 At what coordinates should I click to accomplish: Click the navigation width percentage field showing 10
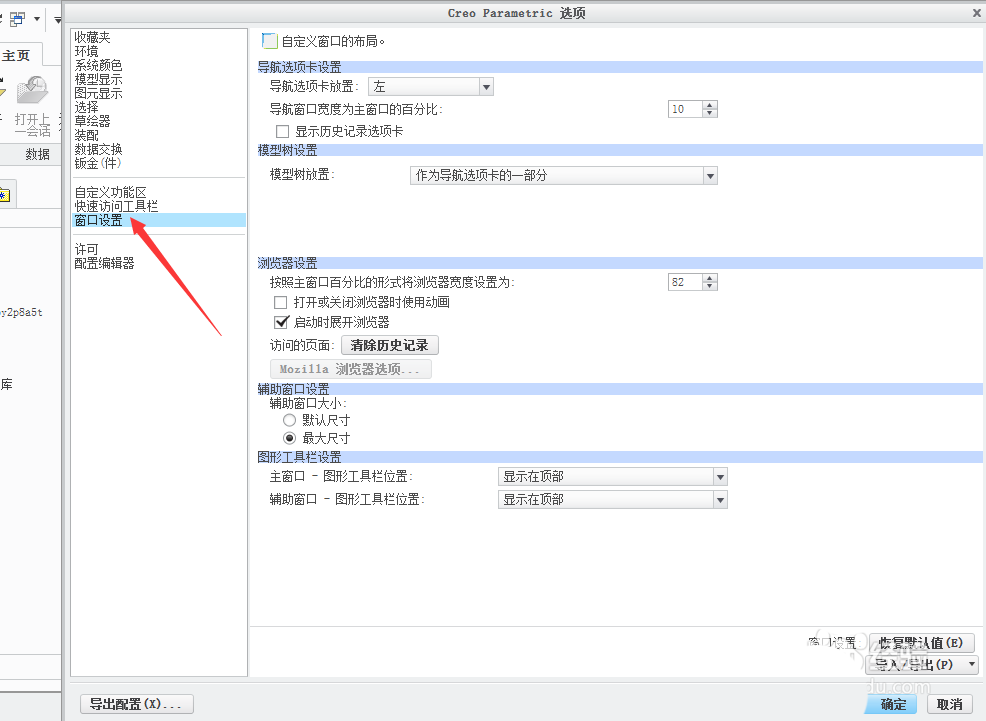coord(685,109)
